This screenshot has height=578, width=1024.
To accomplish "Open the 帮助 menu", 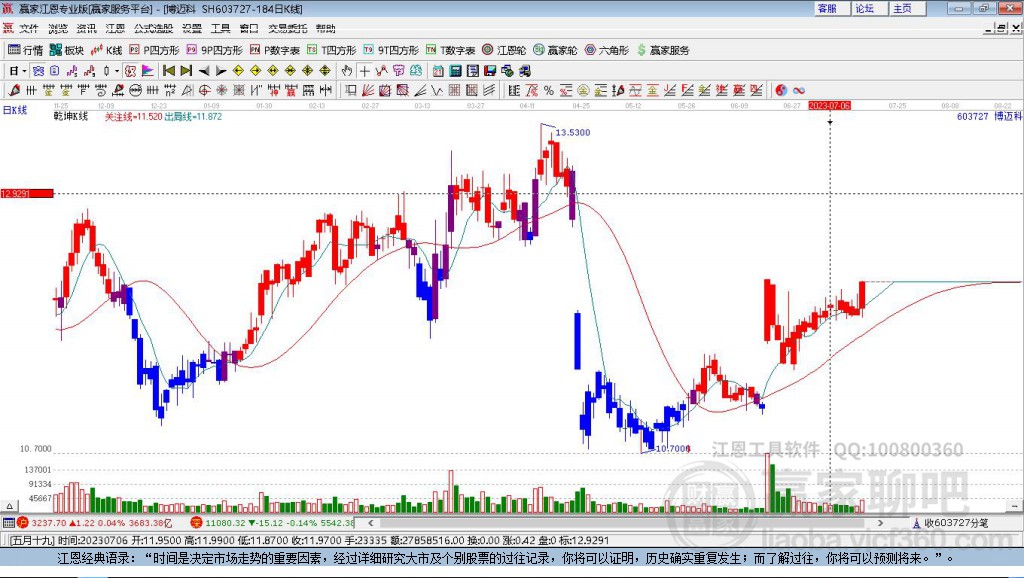I will point(326,28).
